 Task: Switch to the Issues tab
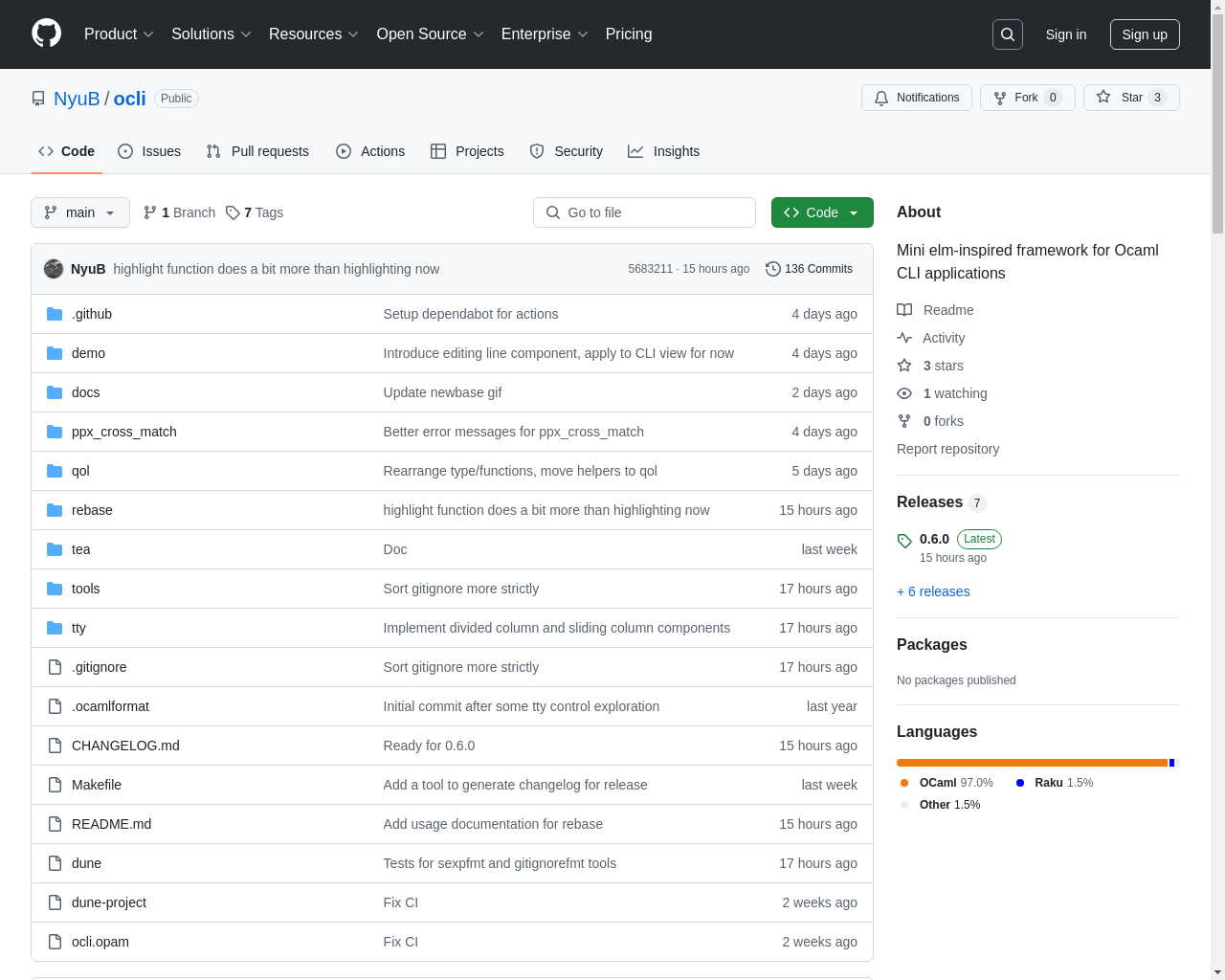click(x=149, y=151)
